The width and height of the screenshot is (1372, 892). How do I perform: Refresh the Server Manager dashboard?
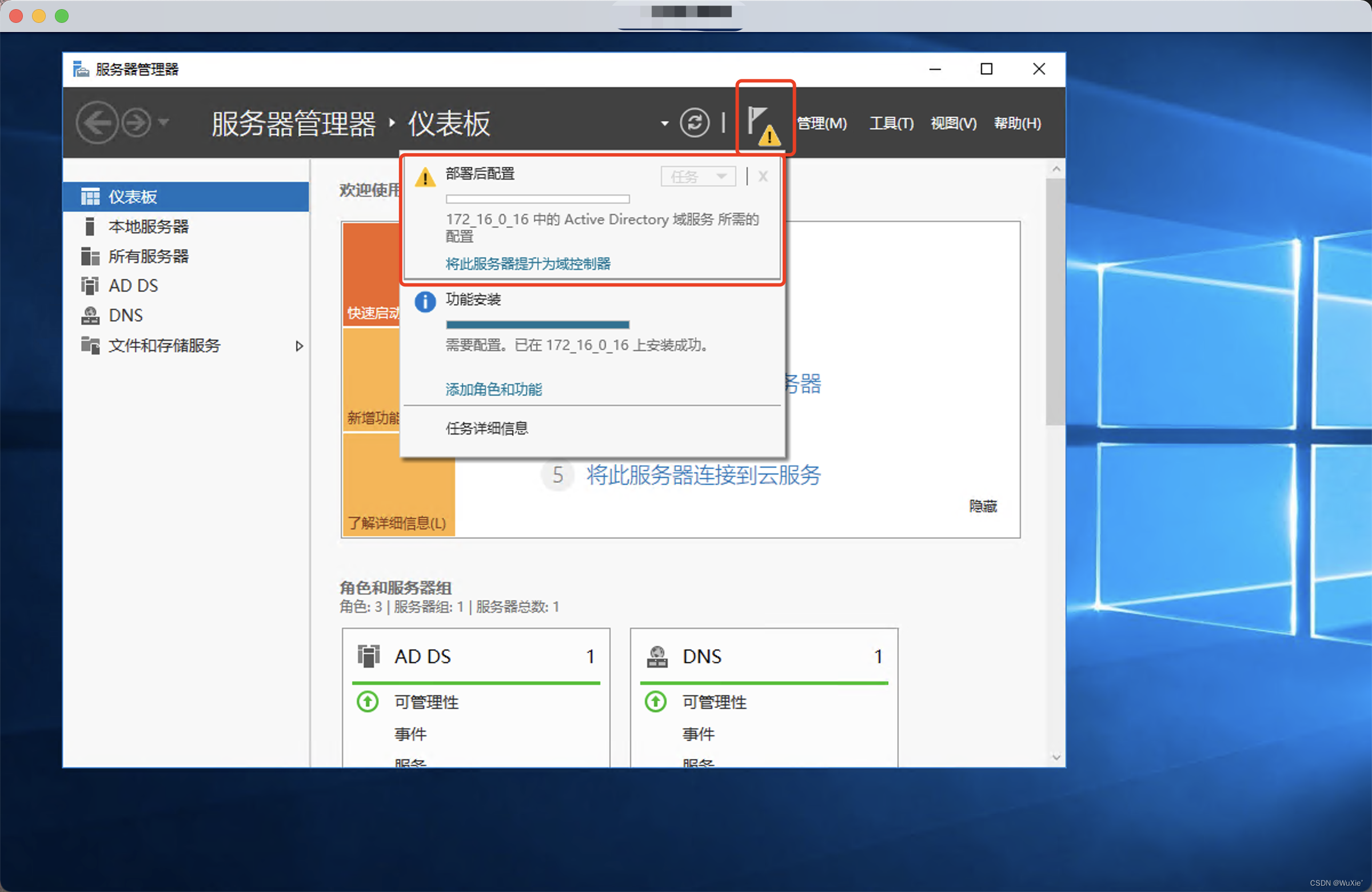point(695,123)
